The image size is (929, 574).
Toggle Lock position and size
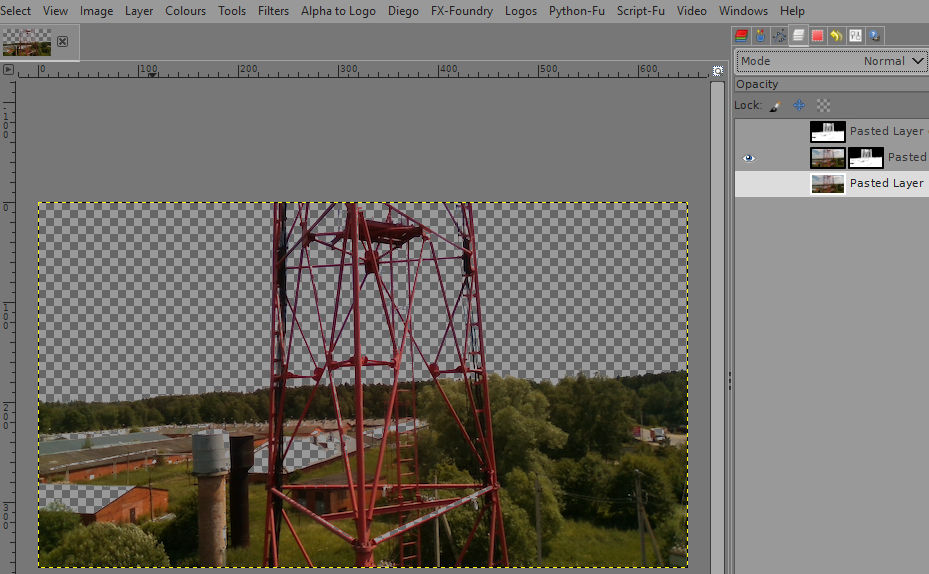[x=798, y=105]
